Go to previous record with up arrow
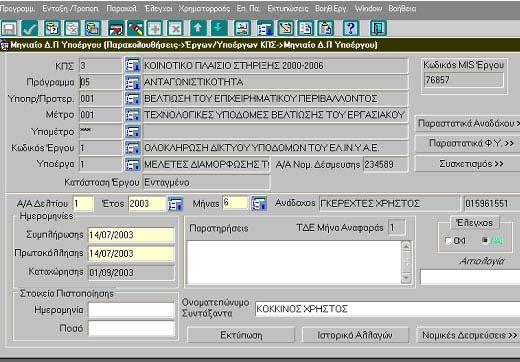 [198, 28]
